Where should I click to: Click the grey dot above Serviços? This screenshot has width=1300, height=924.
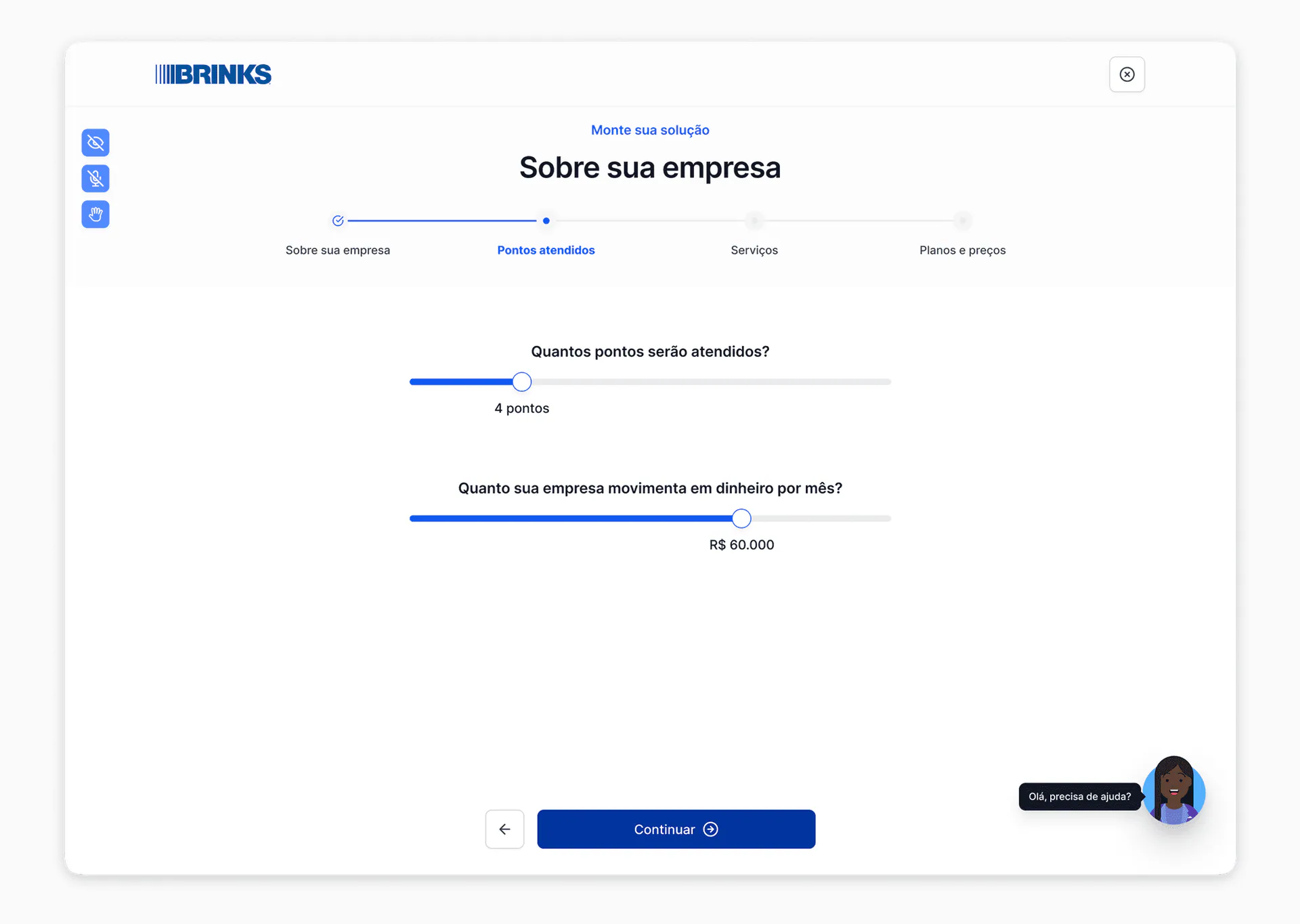(754, 221)
